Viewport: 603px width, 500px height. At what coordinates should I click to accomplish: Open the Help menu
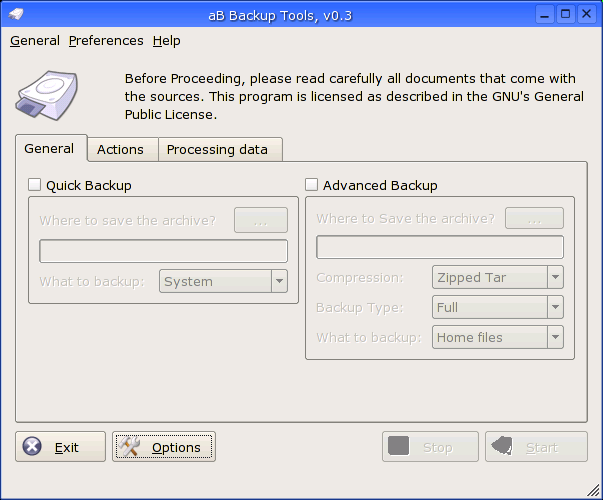point(167,40)
